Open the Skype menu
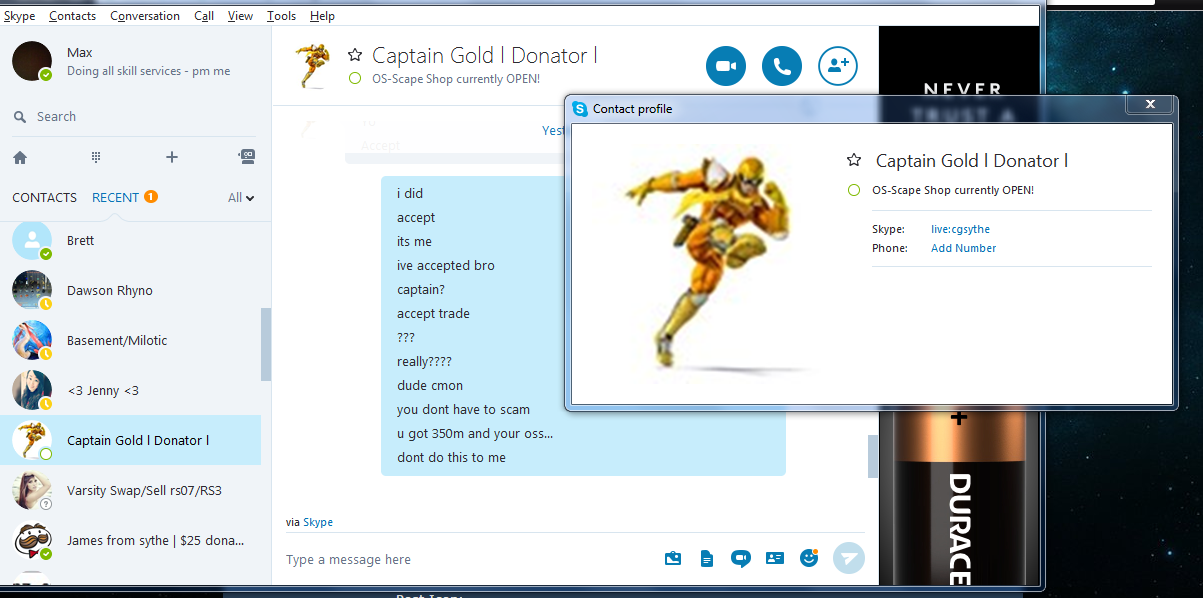The height and width of the screenshot is (598, 1203). [x=20, y=16]
